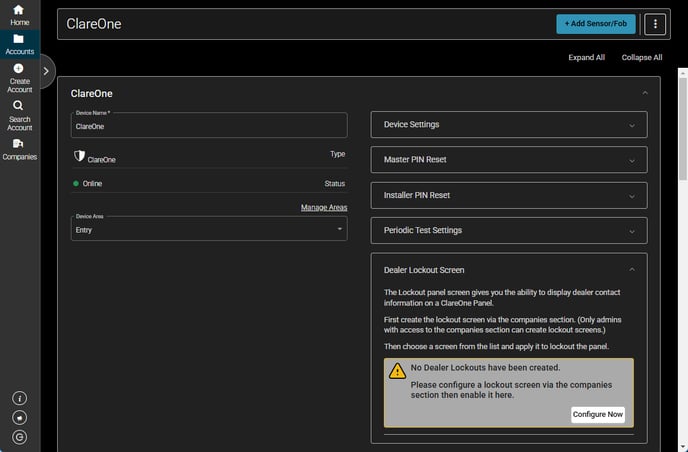The image size is (688, 452).
Task: Click the 'Status' label text
Action: (x=334, y=183)
